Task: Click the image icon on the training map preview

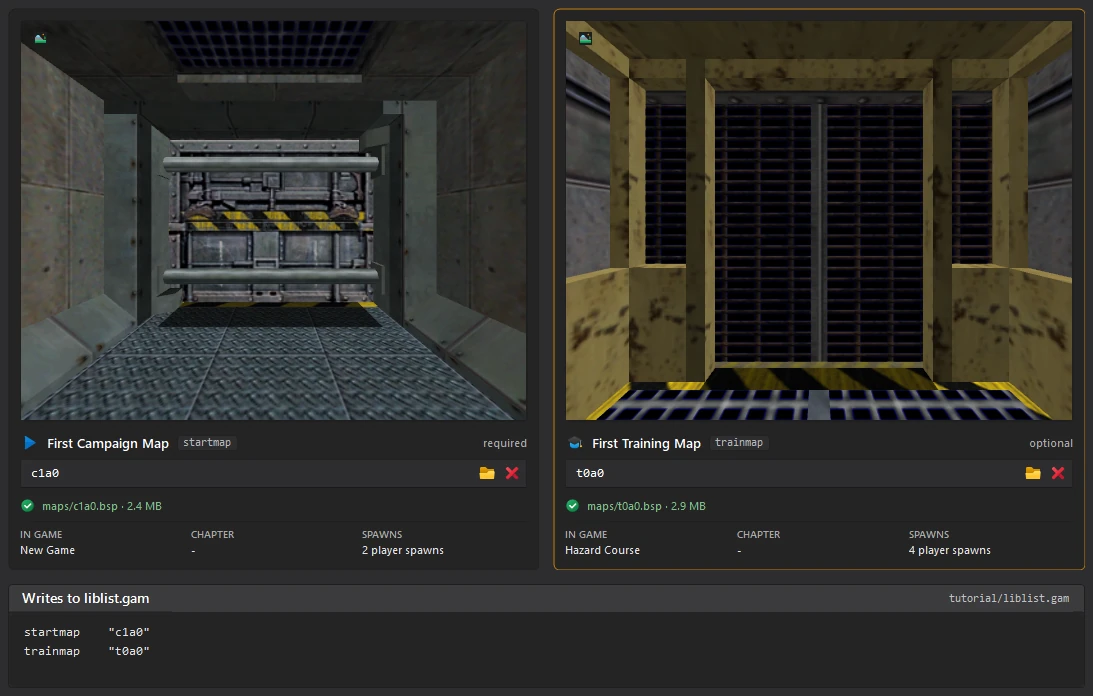Action: click(x=586, y=39)
